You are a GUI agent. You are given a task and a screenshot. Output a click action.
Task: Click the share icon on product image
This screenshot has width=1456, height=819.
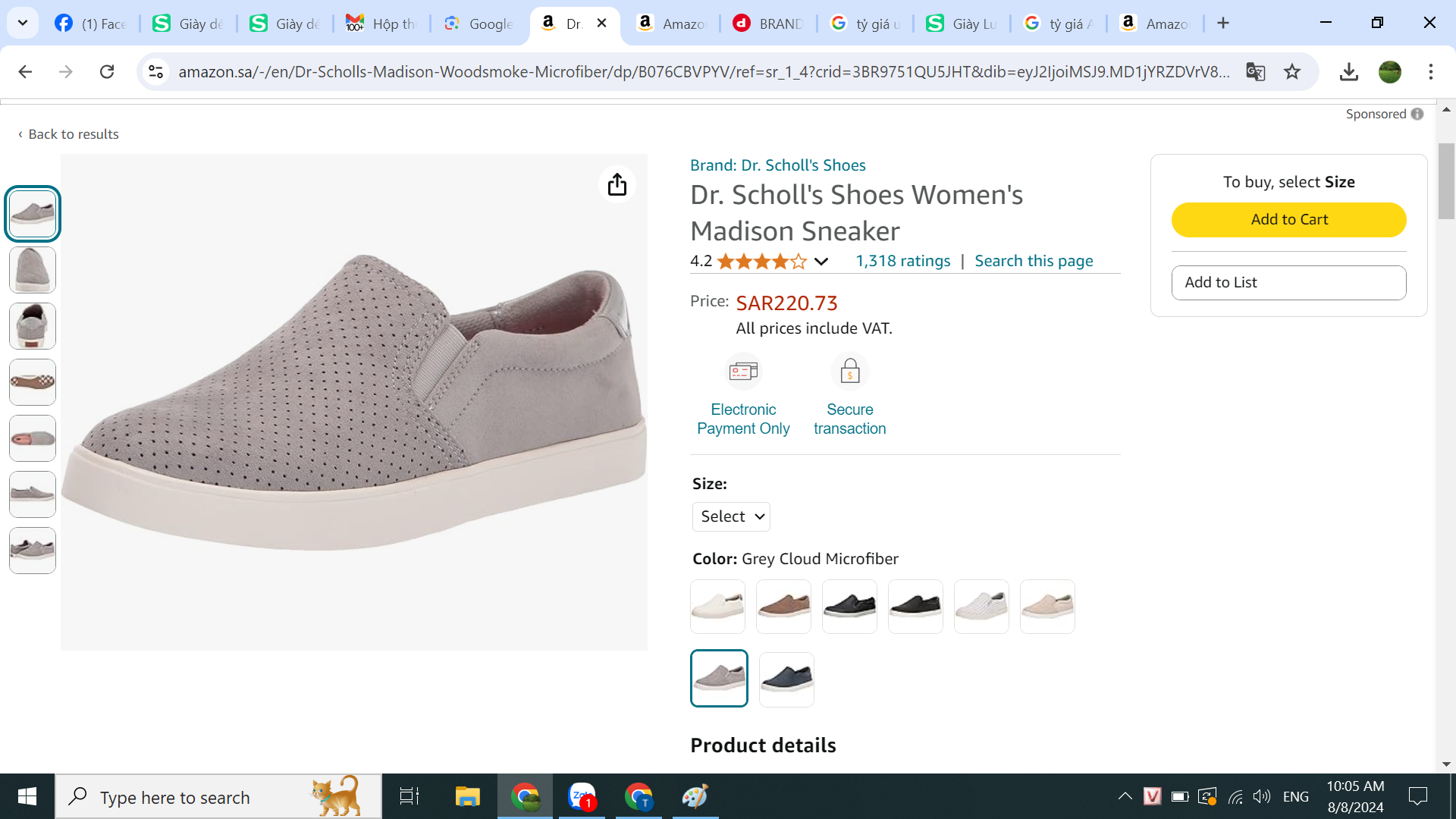(617, 184)
